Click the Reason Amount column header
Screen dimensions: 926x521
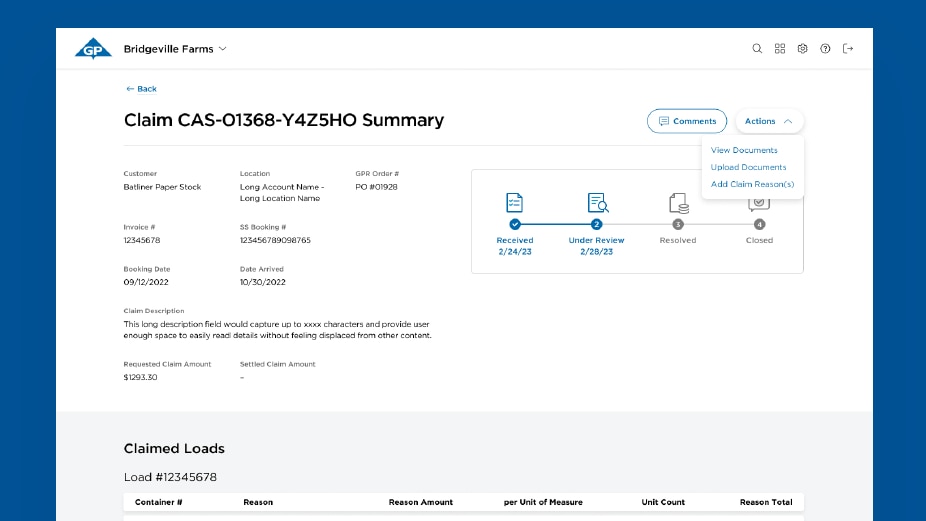point(420,502)
